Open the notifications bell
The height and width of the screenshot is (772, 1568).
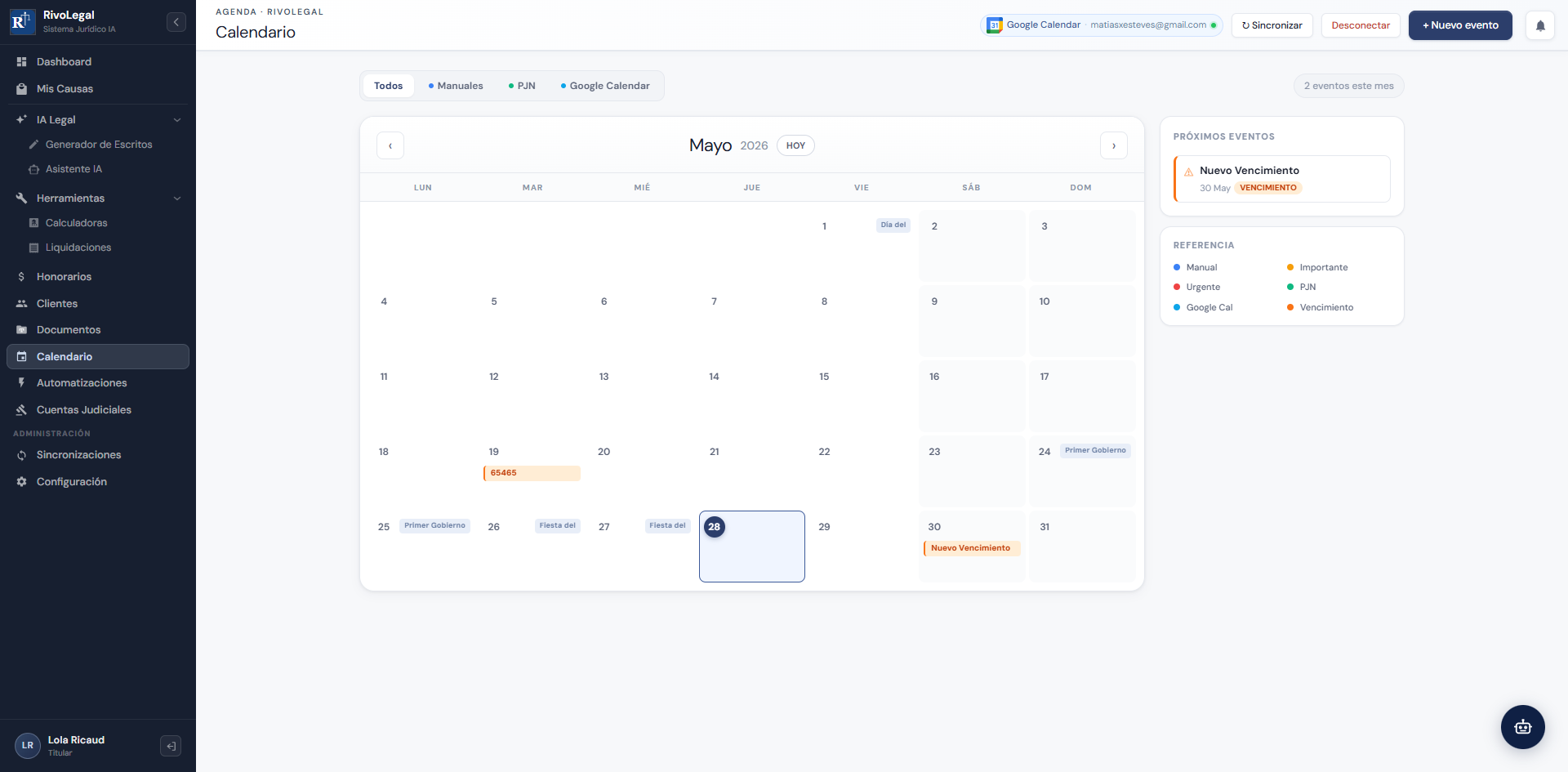click(x=1540, y=25)
